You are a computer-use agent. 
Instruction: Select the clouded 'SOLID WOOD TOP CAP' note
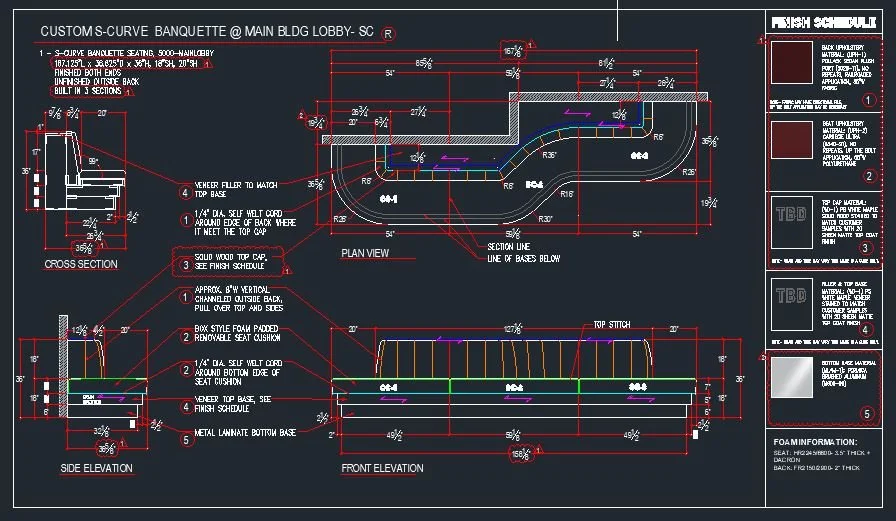pyautogui.click(x=229, y=262)
